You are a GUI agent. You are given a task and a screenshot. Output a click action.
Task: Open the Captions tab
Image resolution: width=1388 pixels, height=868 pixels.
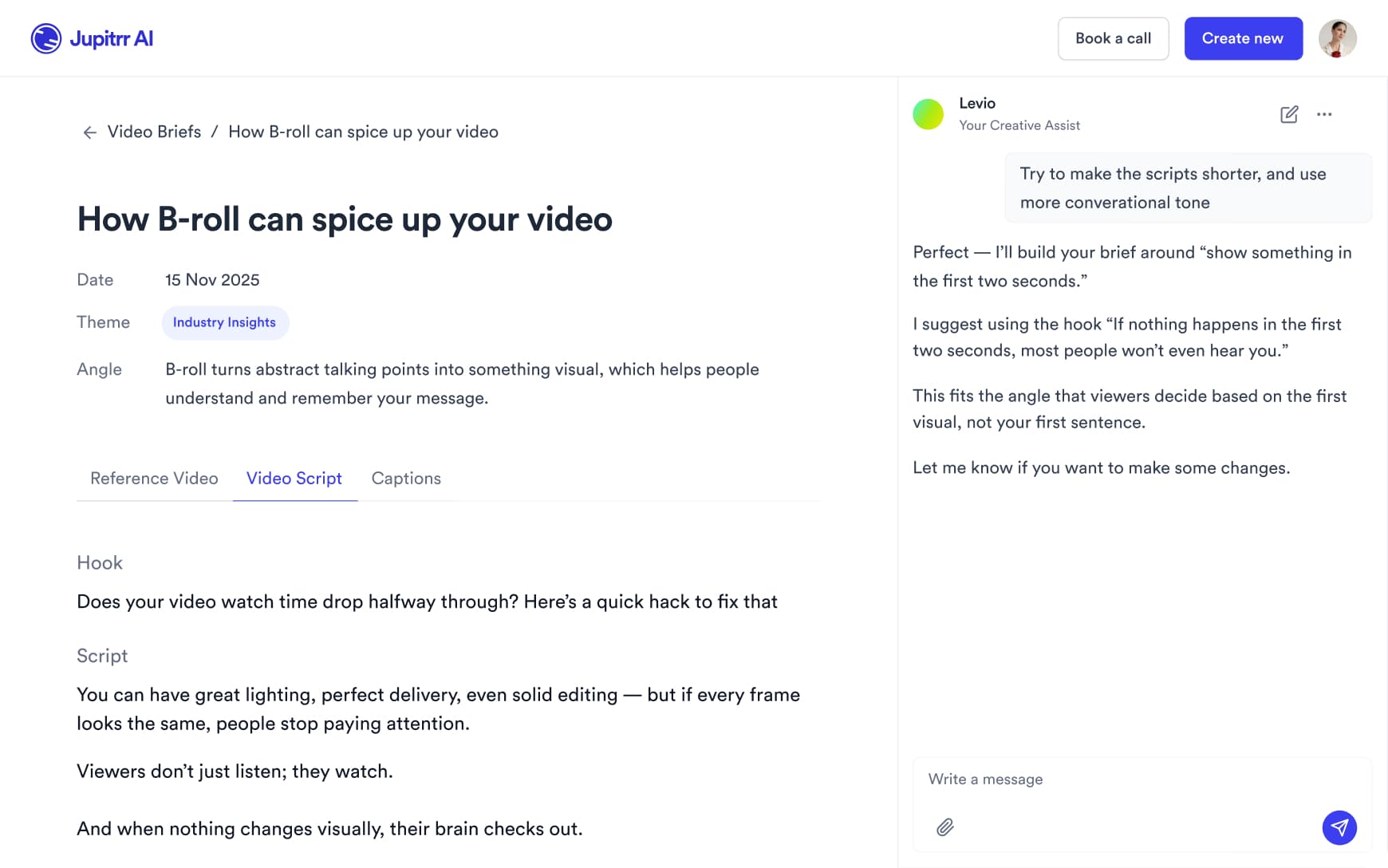tap(405, 478)
